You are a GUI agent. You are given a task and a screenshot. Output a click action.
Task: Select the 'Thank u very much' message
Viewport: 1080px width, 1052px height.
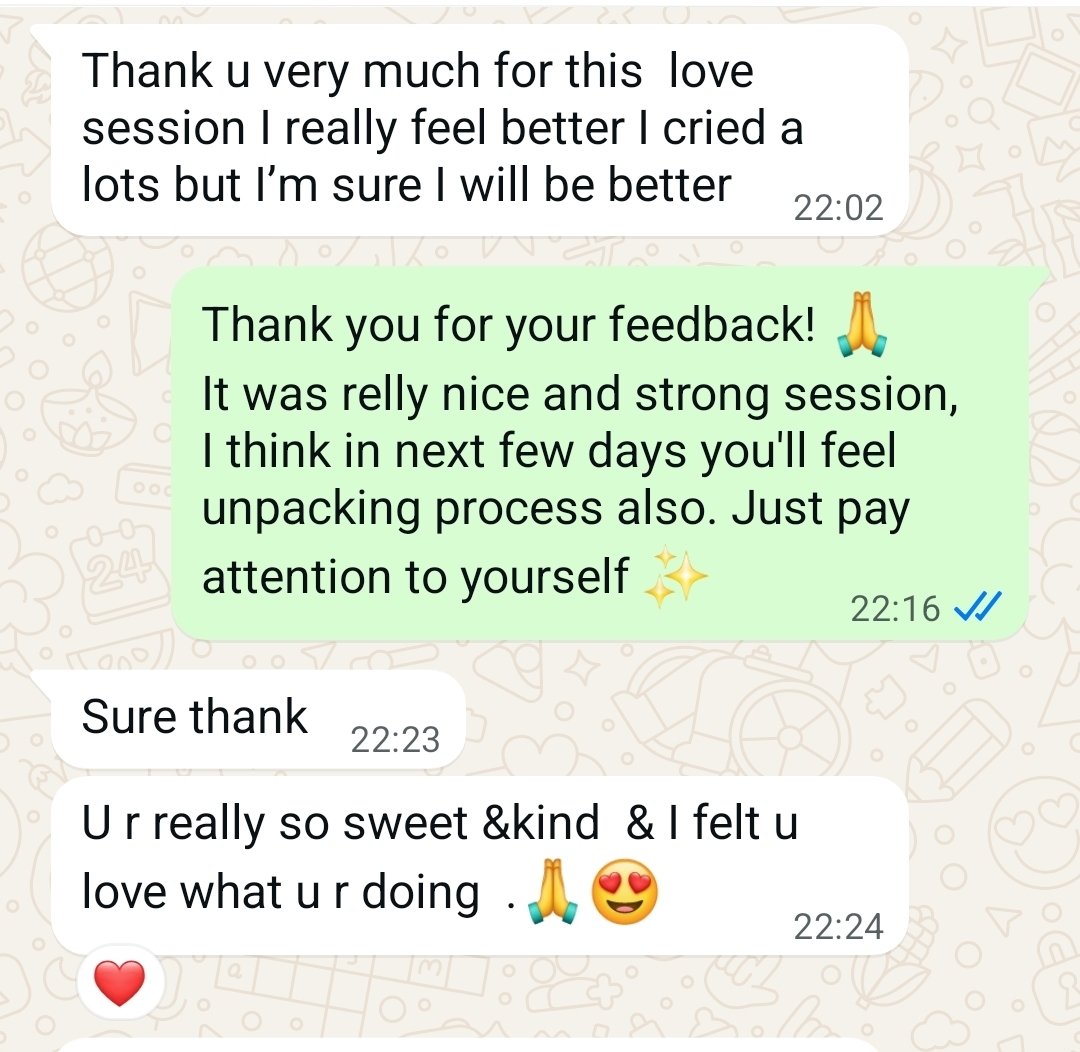(479, 130)
